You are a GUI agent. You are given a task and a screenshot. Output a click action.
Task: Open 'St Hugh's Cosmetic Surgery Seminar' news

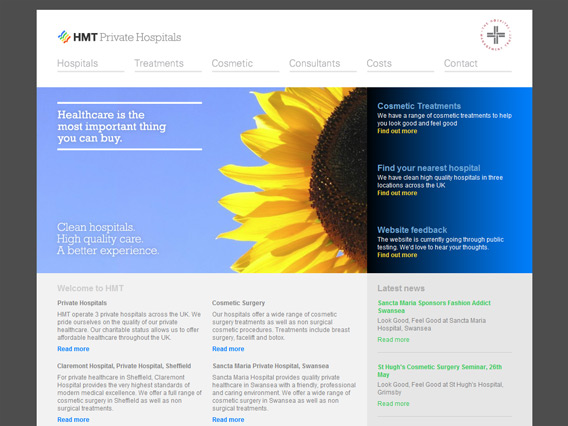[x=440, y=371]
